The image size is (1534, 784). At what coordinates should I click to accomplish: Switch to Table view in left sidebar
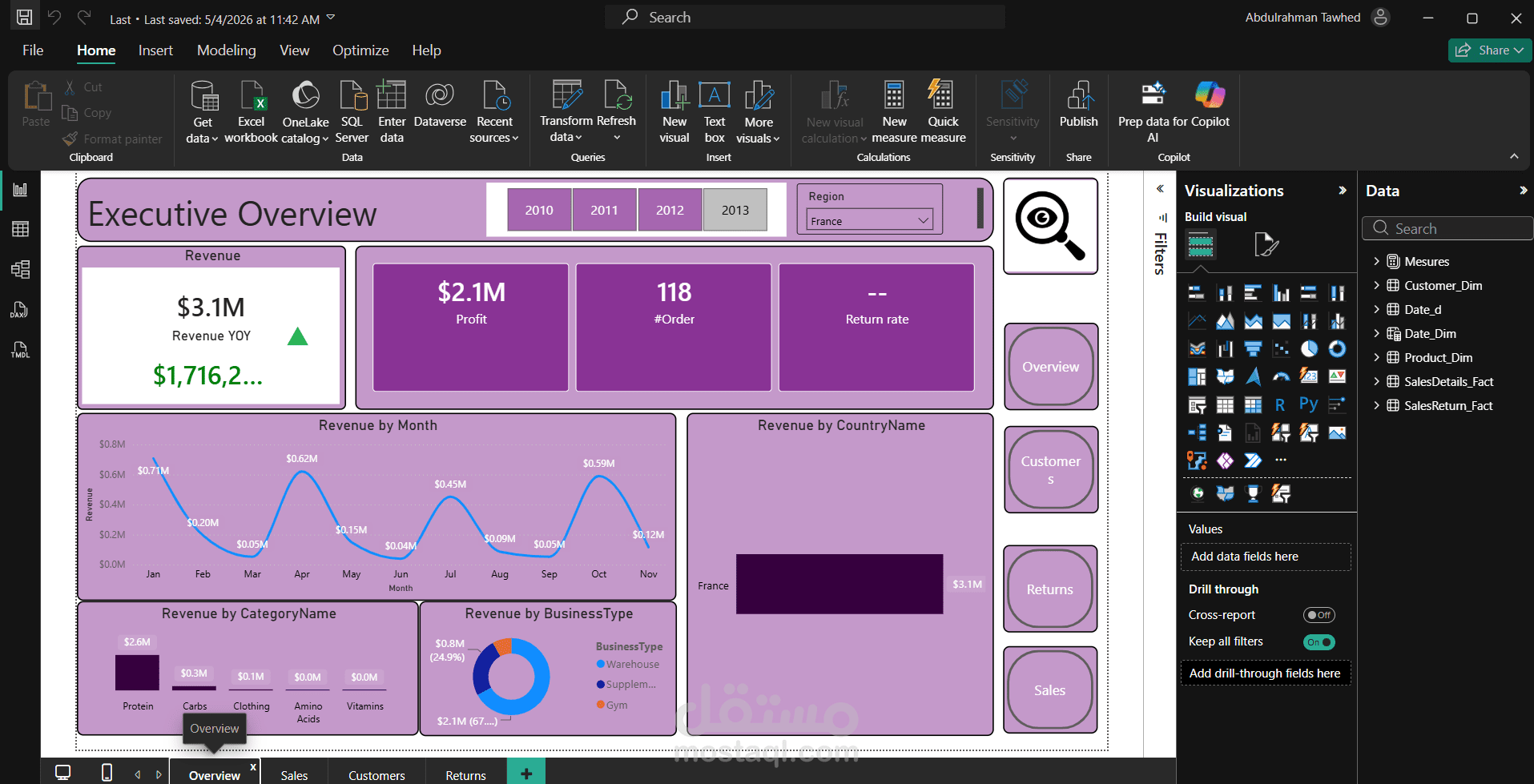[x=20, y=229]
